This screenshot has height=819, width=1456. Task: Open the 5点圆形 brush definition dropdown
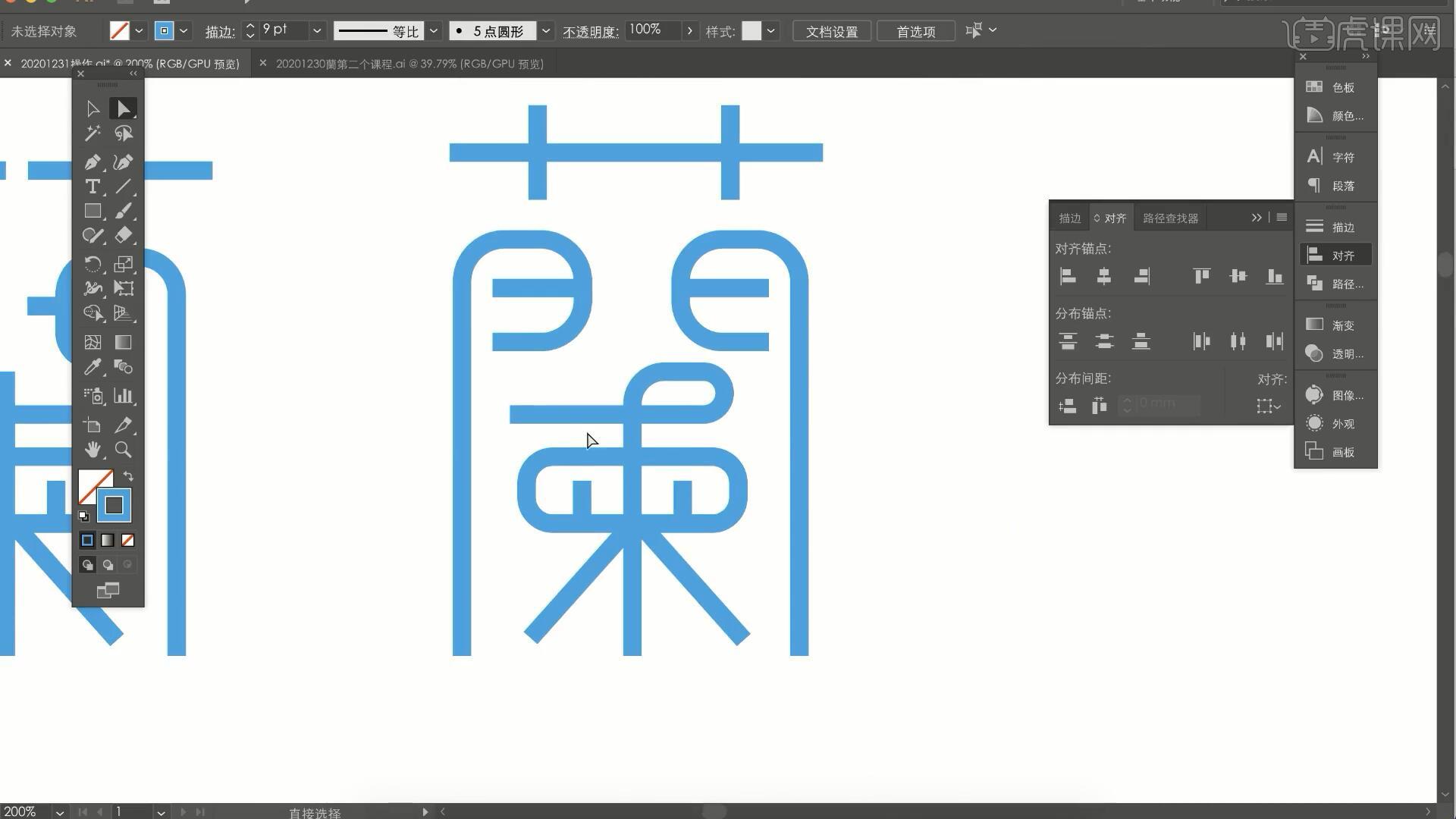coord(546,30)
